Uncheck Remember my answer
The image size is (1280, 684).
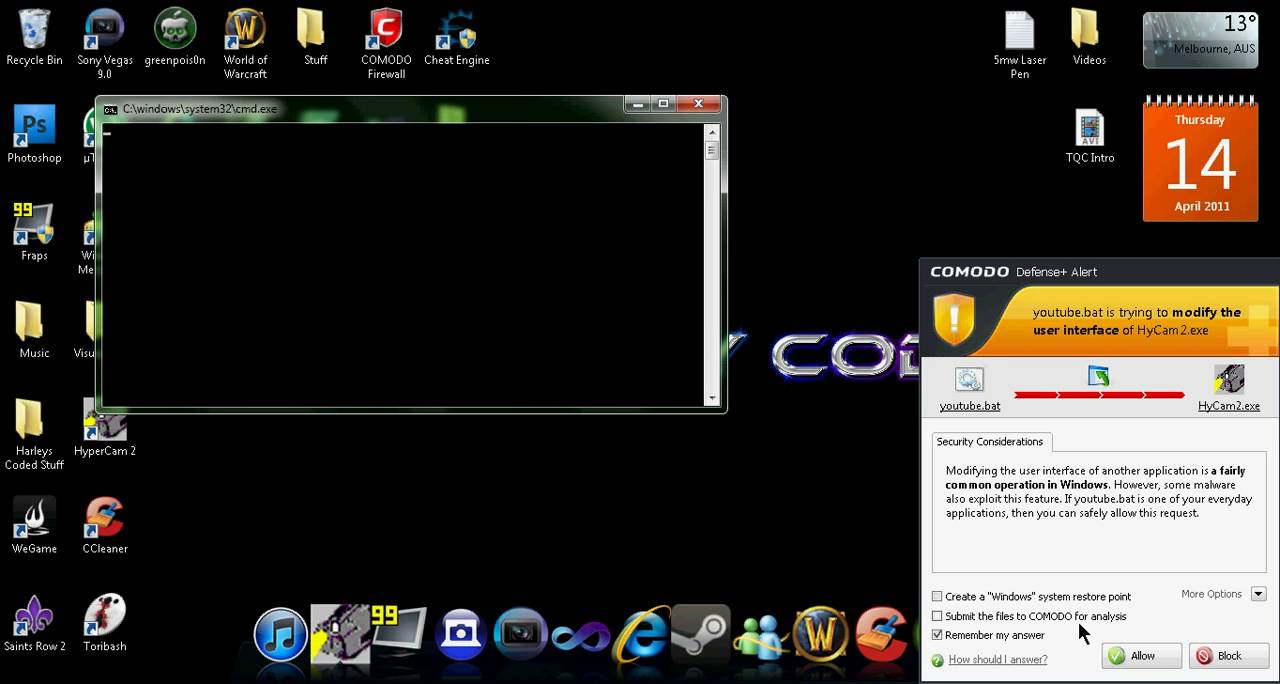point(937,635)
